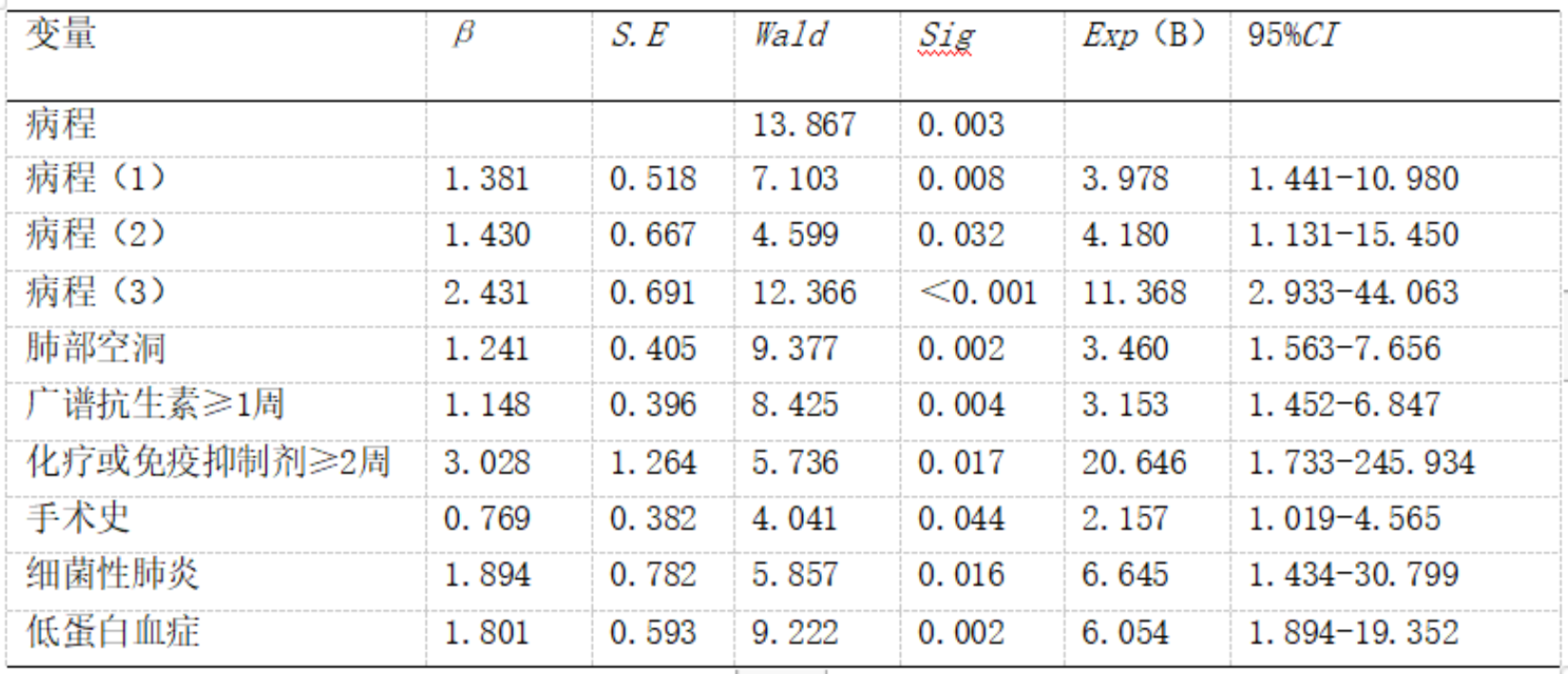The width and height of the screenshot is (1568, 674).
Task: Select the Sig header with red underline
Action: click(x=946, y=36)
